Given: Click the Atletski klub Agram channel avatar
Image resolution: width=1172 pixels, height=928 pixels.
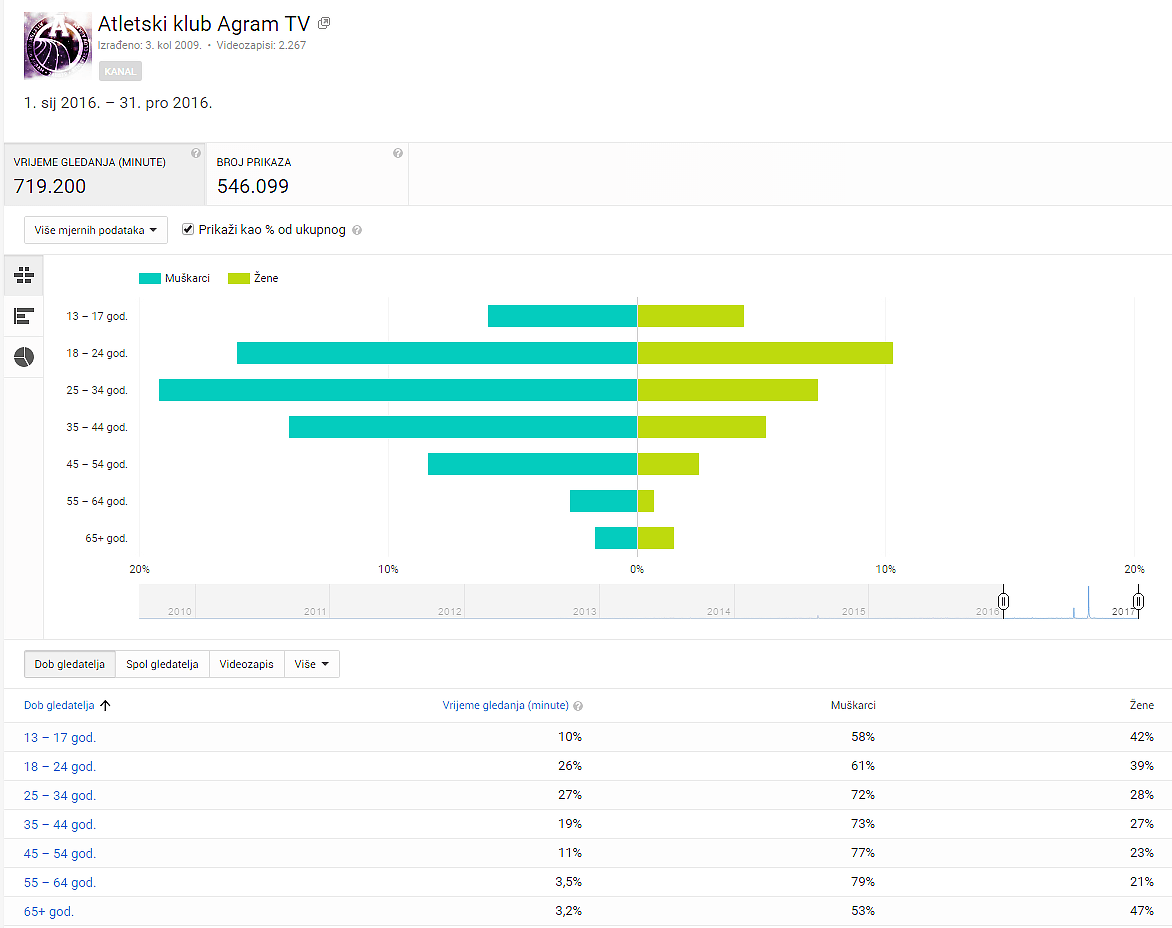Looking at the screenshot, I should 57,46.
